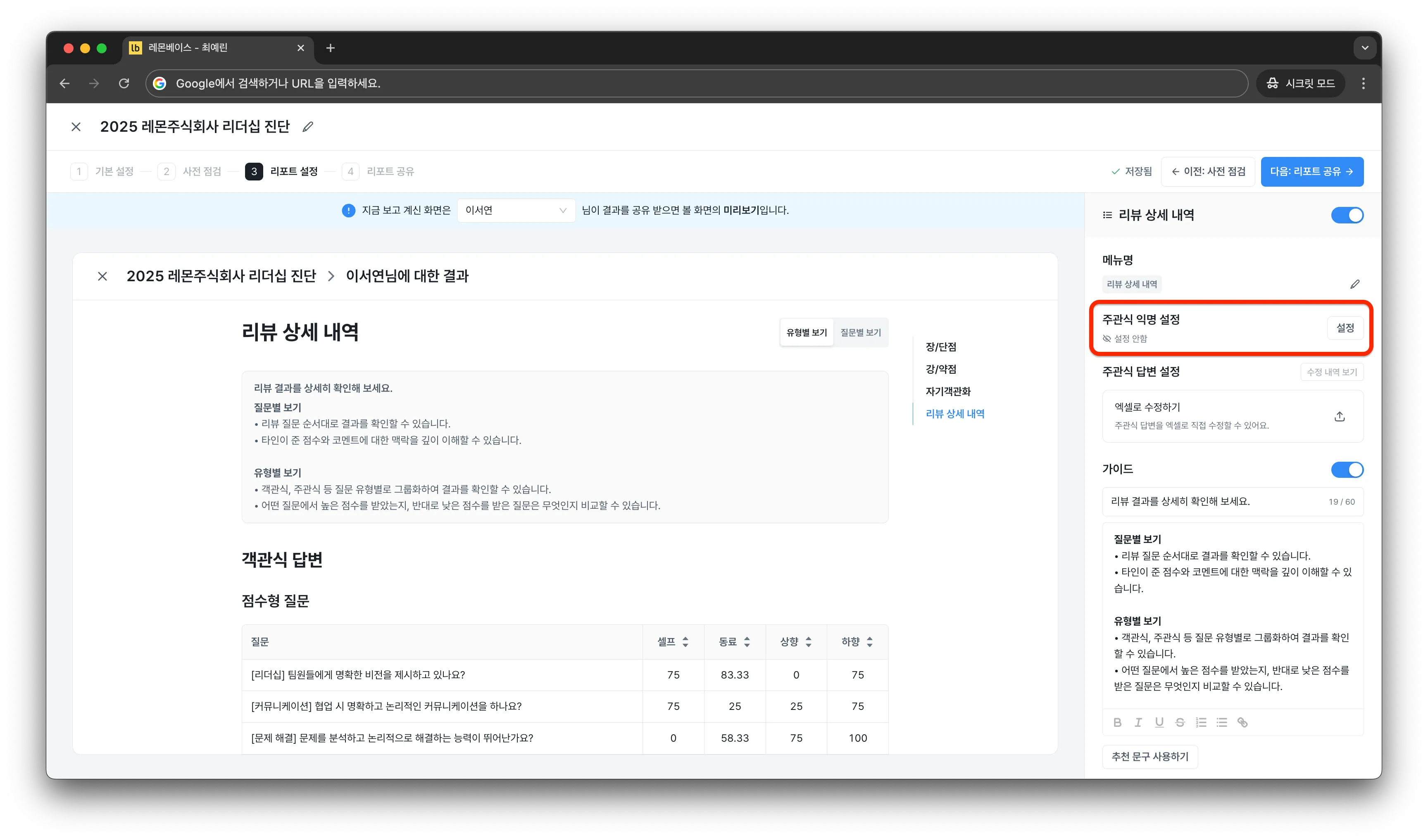This screenshot has height=840, width=1428.
Task: Click the 엑셀로 수정하기 upload icon
Action: coord(1340,417)
